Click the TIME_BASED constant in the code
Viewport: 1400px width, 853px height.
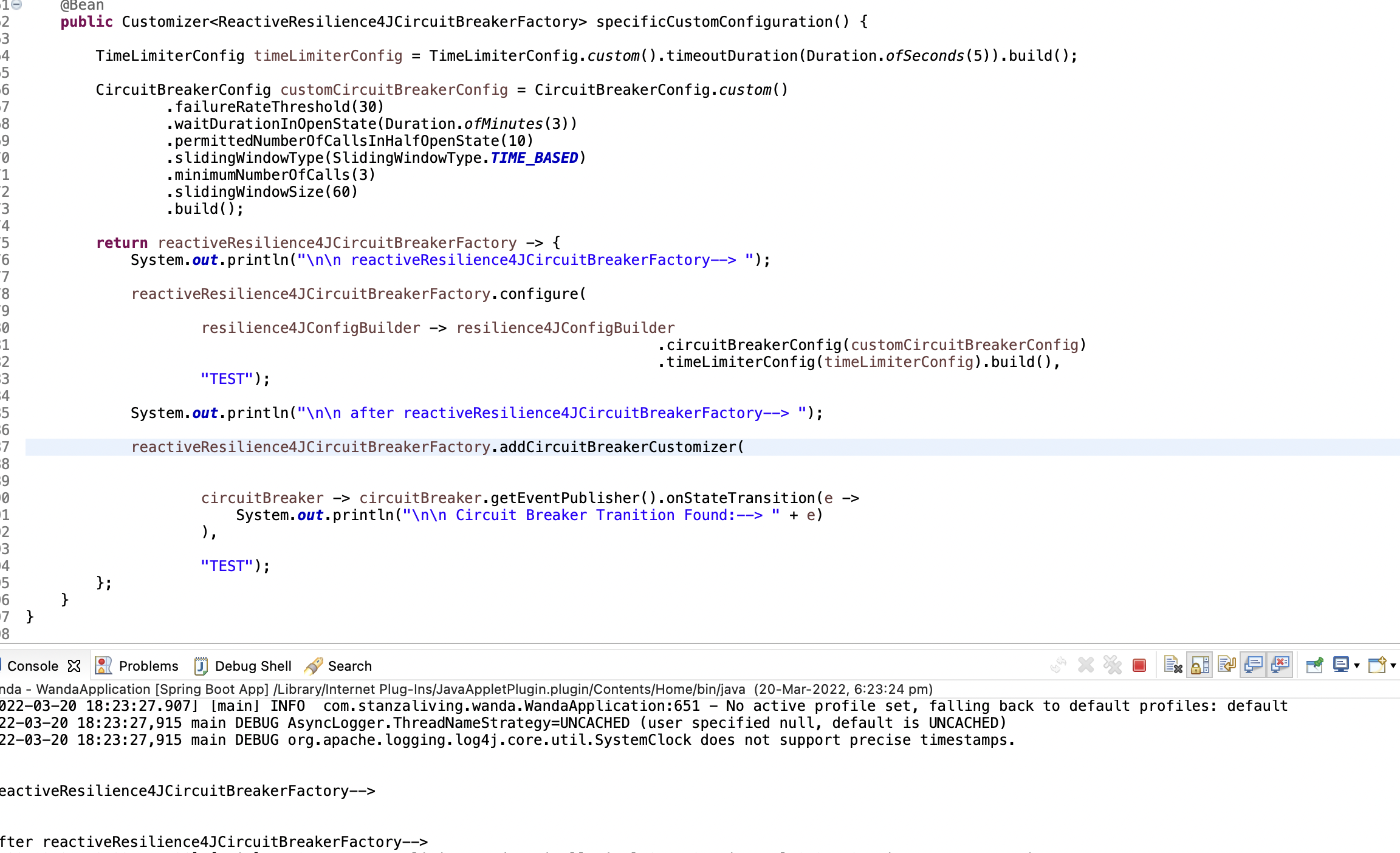534,158
